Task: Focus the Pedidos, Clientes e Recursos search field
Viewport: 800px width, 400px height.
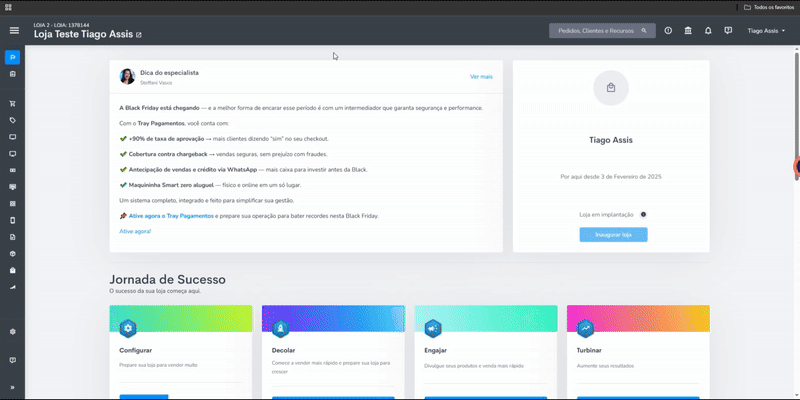Action: 602,31
